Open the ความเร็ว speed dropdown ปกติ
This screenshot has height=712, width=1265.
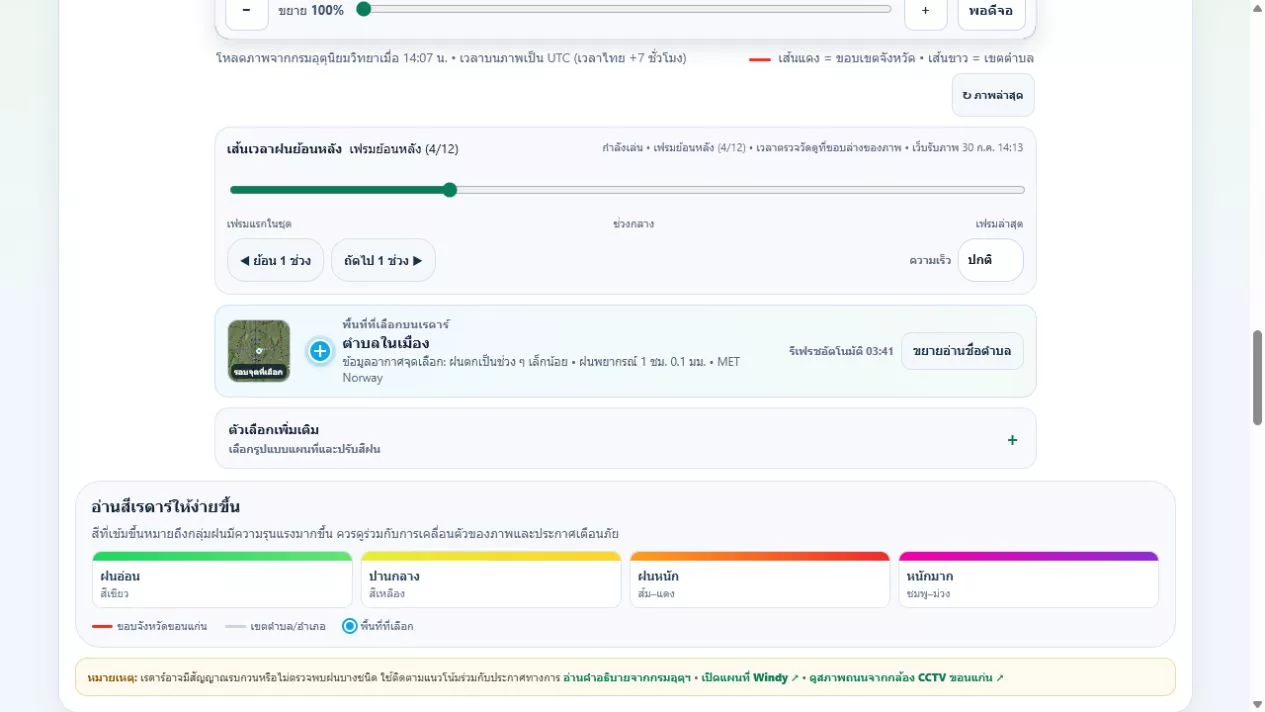990,260
